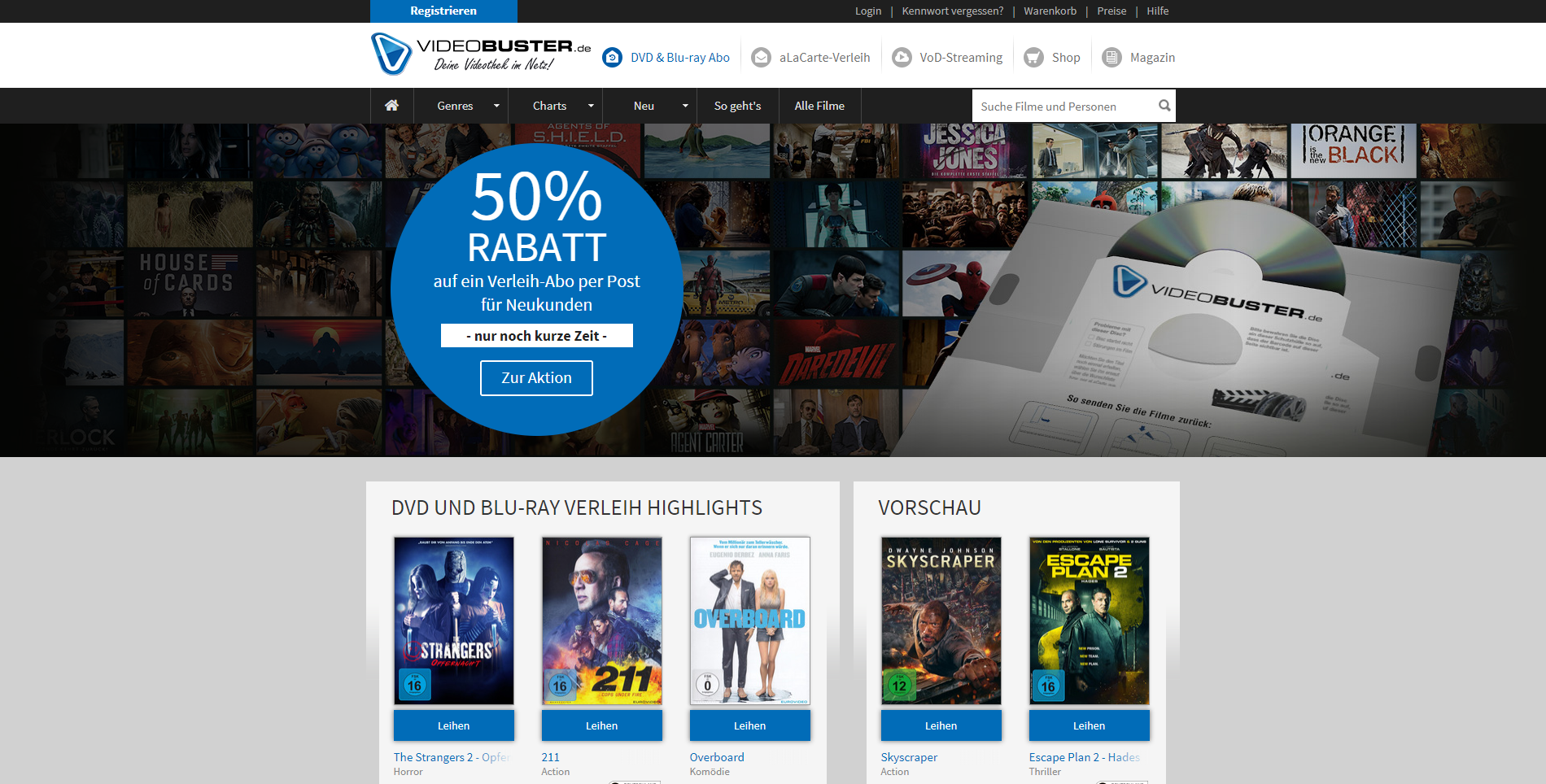The image size is (1546, 784).
Task: Open the Hilfe link
Action: pyautogui.click(x=1158, y=11)
